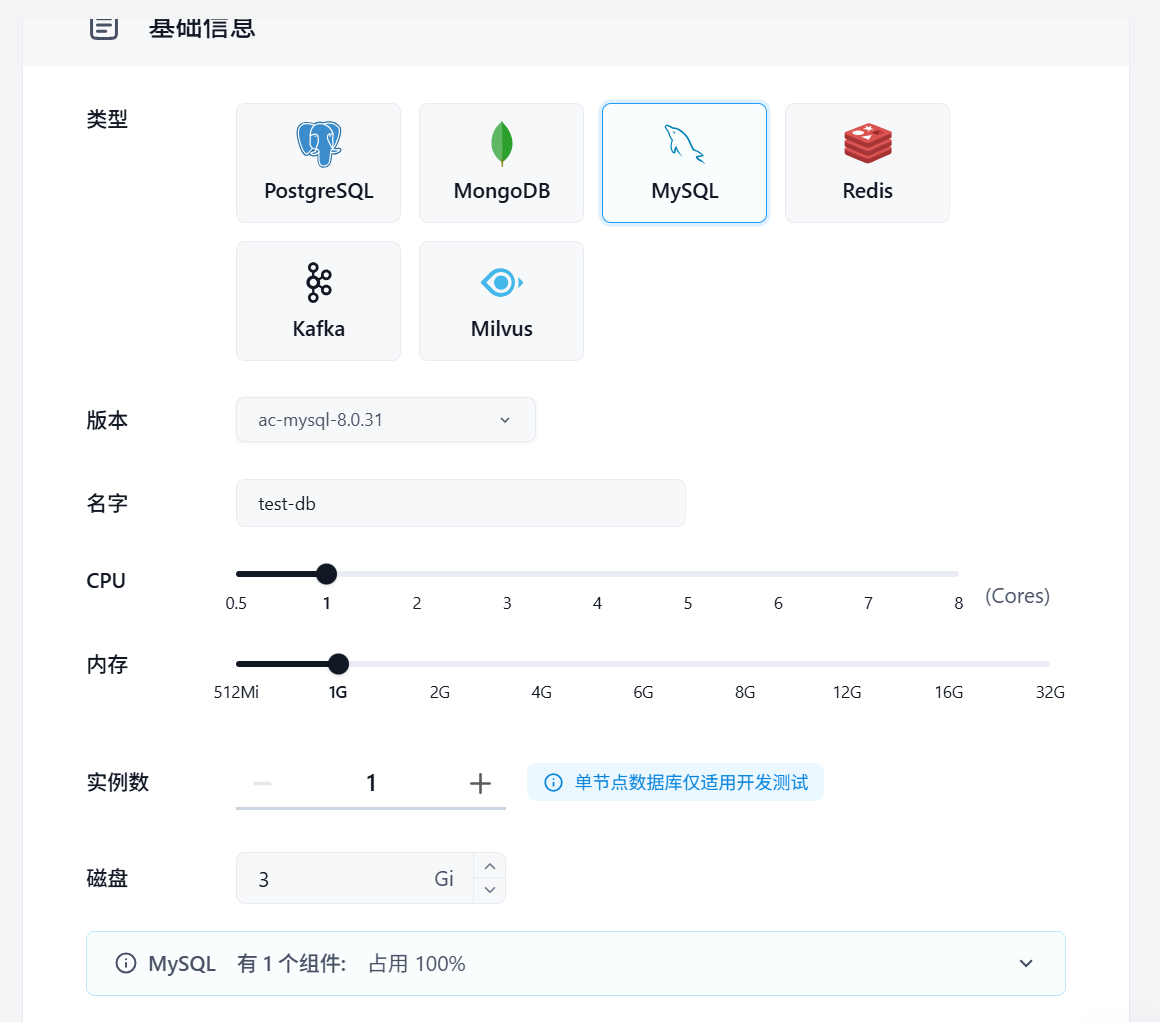
Task: Click the PostgreSQL elephant logo
Action: point(319,144)
